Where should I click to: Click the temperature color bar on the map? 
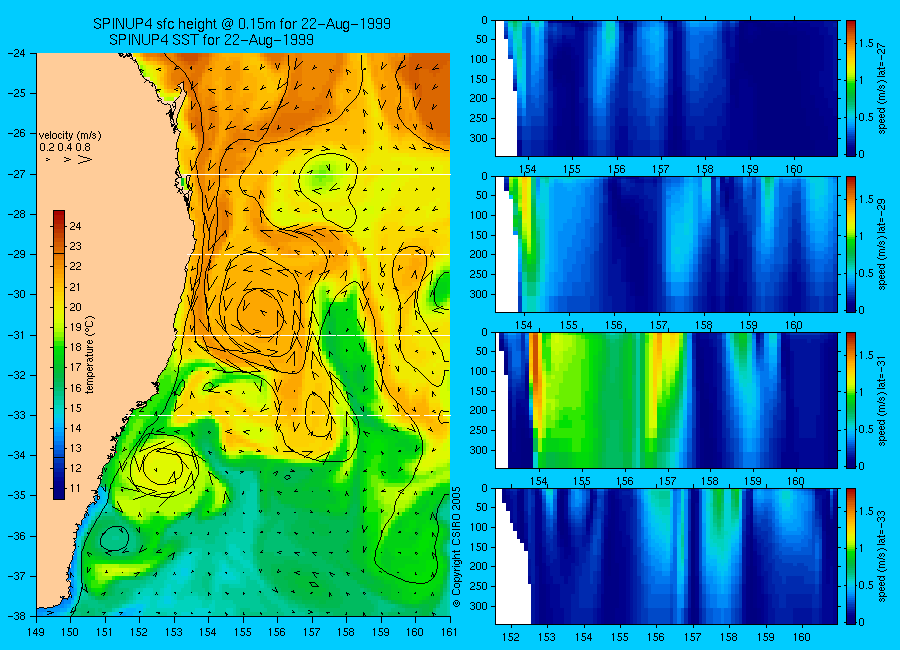[x=59, y=355]
